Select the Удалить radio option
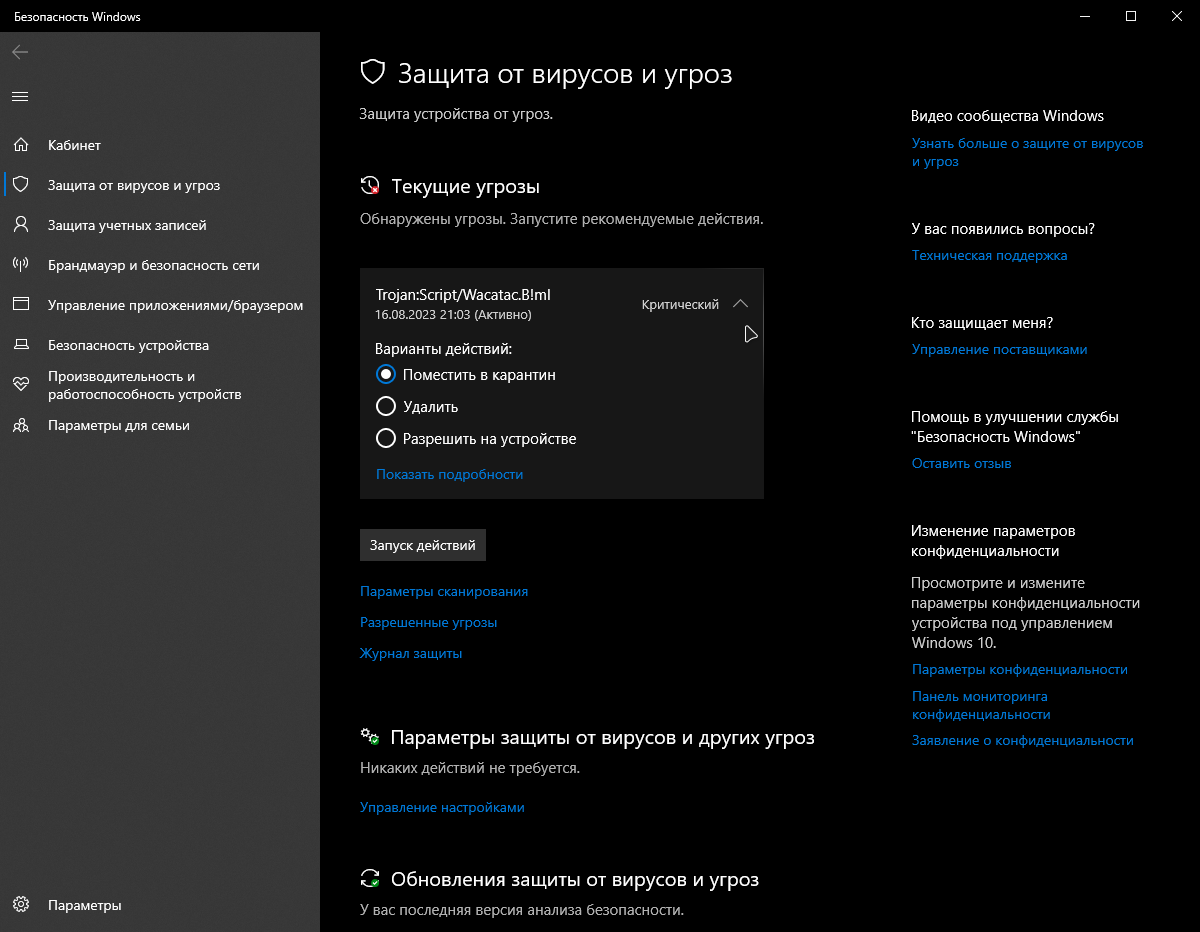 [417, 407]
